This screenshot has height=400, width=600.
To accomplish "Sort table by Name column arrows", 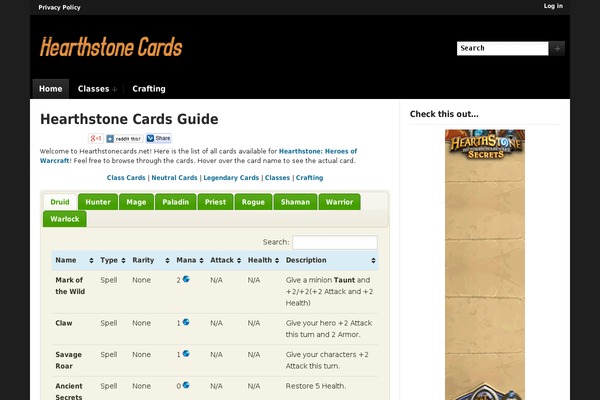I will [x=91, y=261].
